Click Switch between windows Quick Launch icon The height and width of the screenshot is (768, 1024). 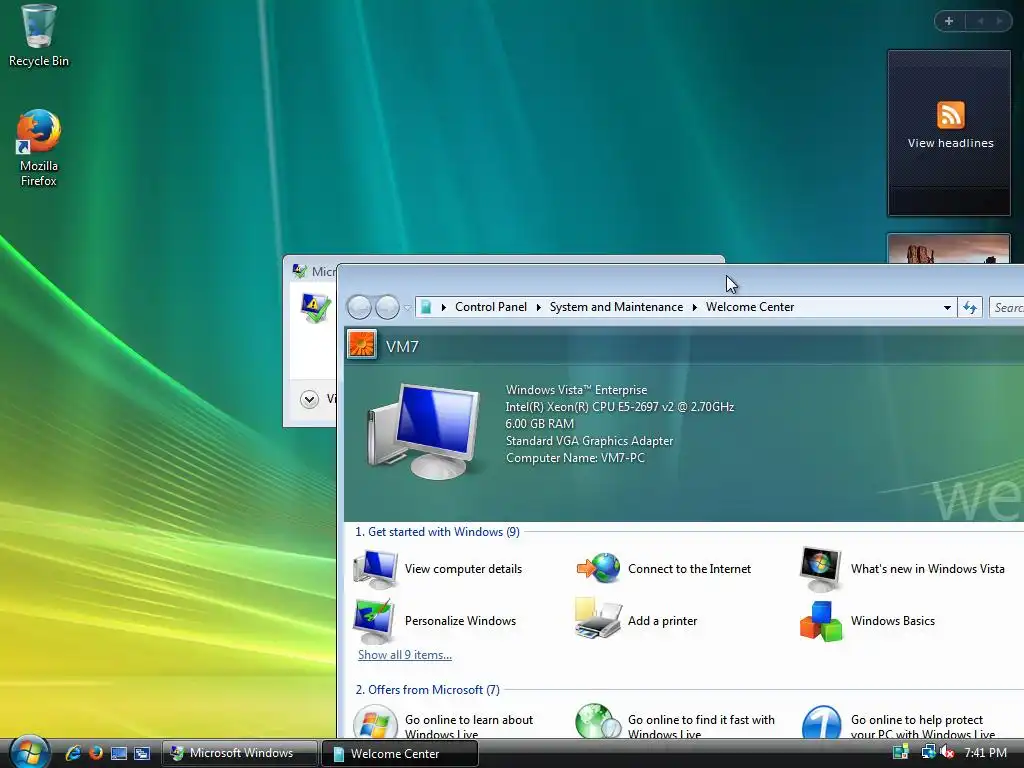pos(142,753)
